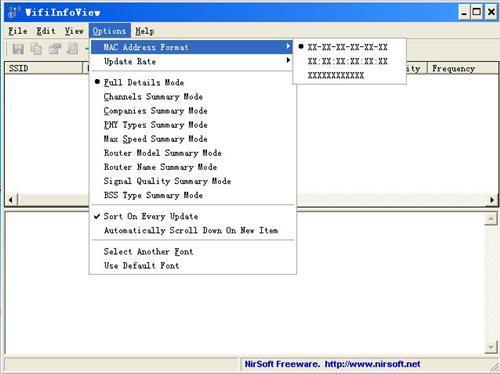Click the Frequency column header
The width and height of the screenshot is (500, 374).
click(x=462, y=68)
